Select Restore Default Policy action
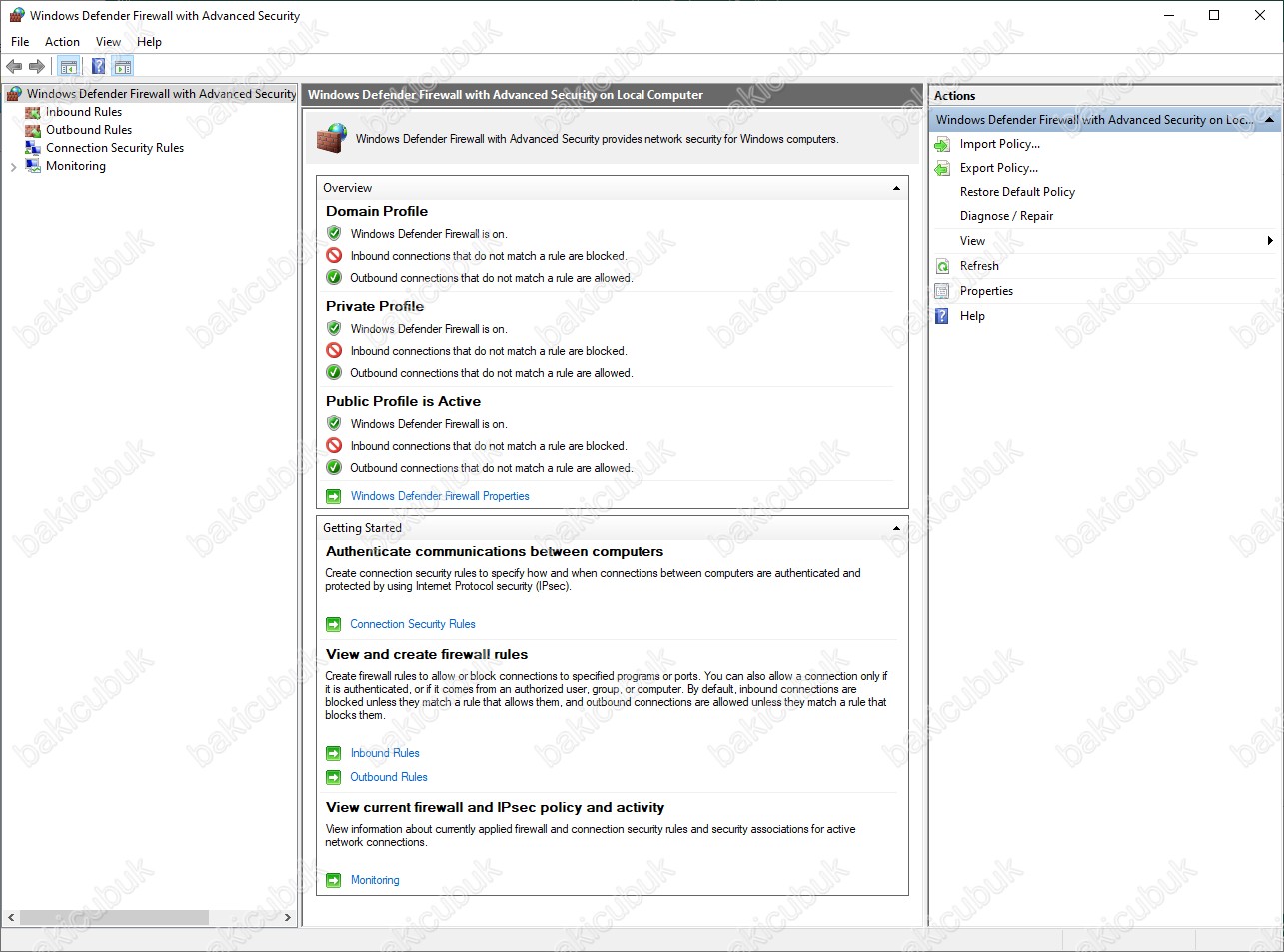Viewport: 1284px width, 952px height. pos(1017,192)
